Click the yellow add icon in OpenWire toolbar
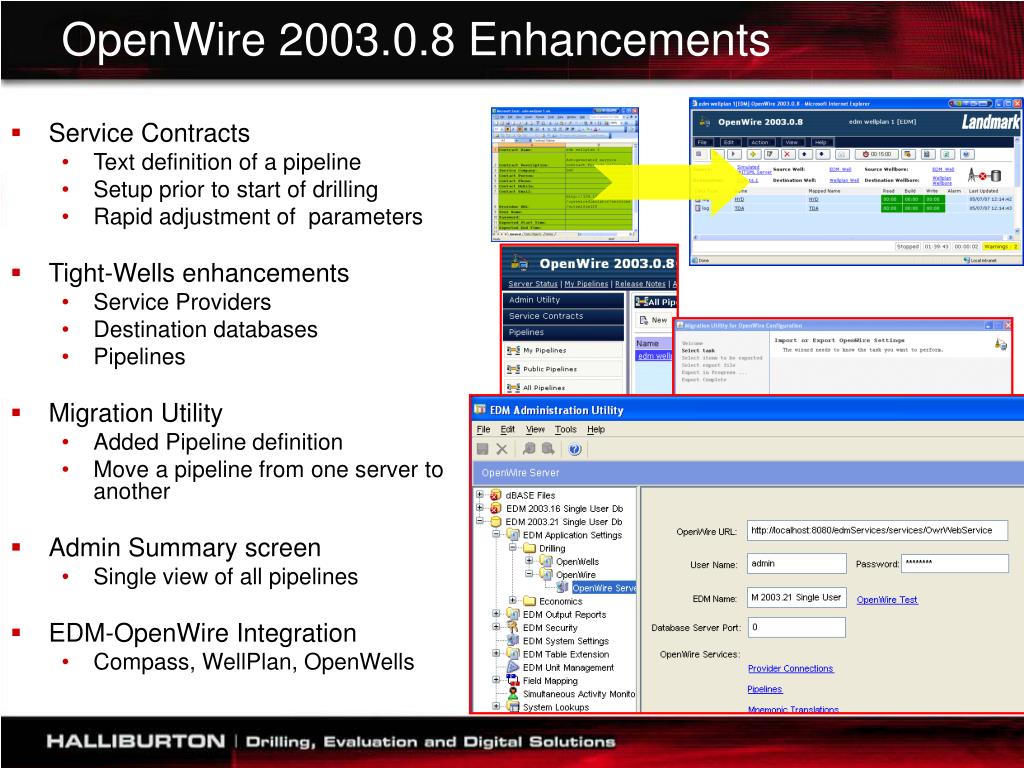The height and width of the screenshot is (768, 1024). pos(753,154)
